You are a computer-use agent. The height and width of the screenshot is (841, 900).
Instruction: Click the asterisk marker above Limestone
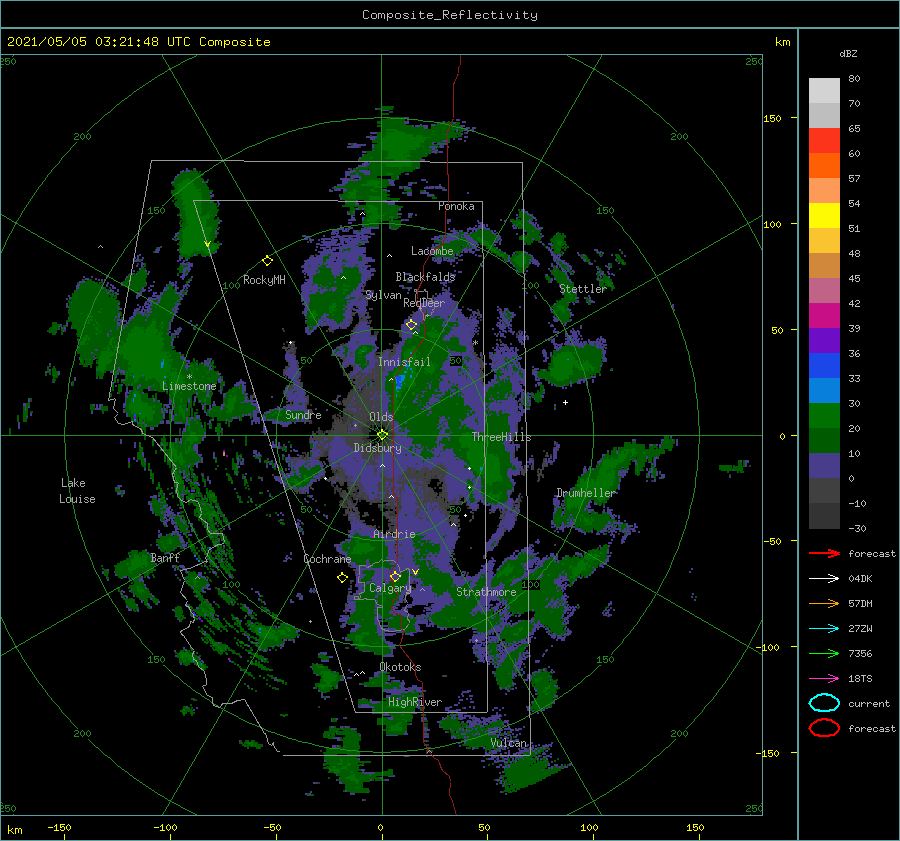[x=189, y=377]
